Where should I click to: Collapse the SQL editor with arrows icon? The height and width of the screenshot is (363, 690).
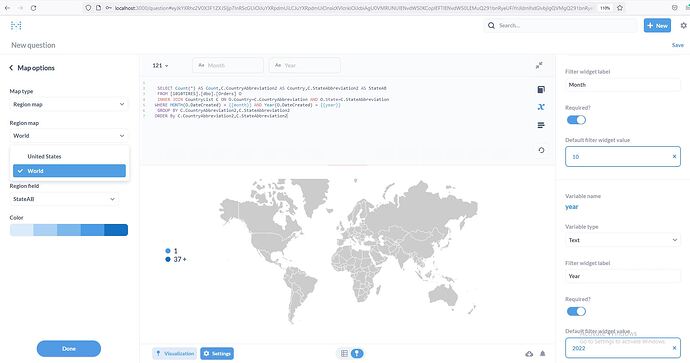coord(539,65)
